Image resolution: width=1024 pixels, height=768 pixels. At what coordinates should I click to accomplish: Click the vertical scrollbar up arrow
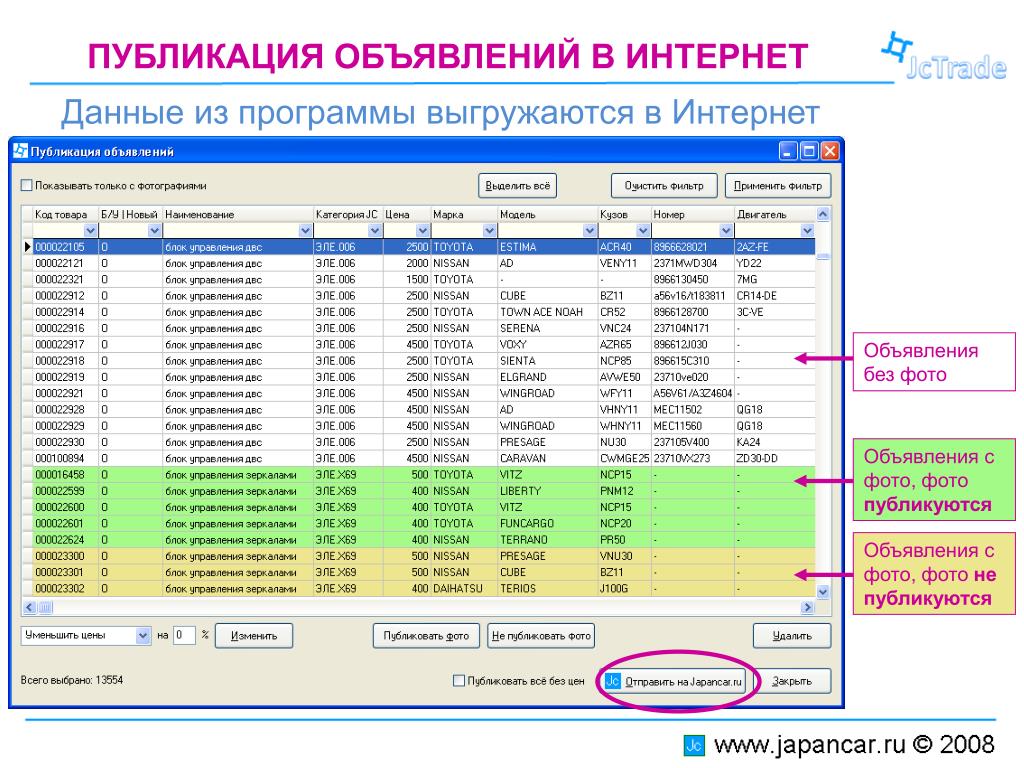tap(823, 214)
